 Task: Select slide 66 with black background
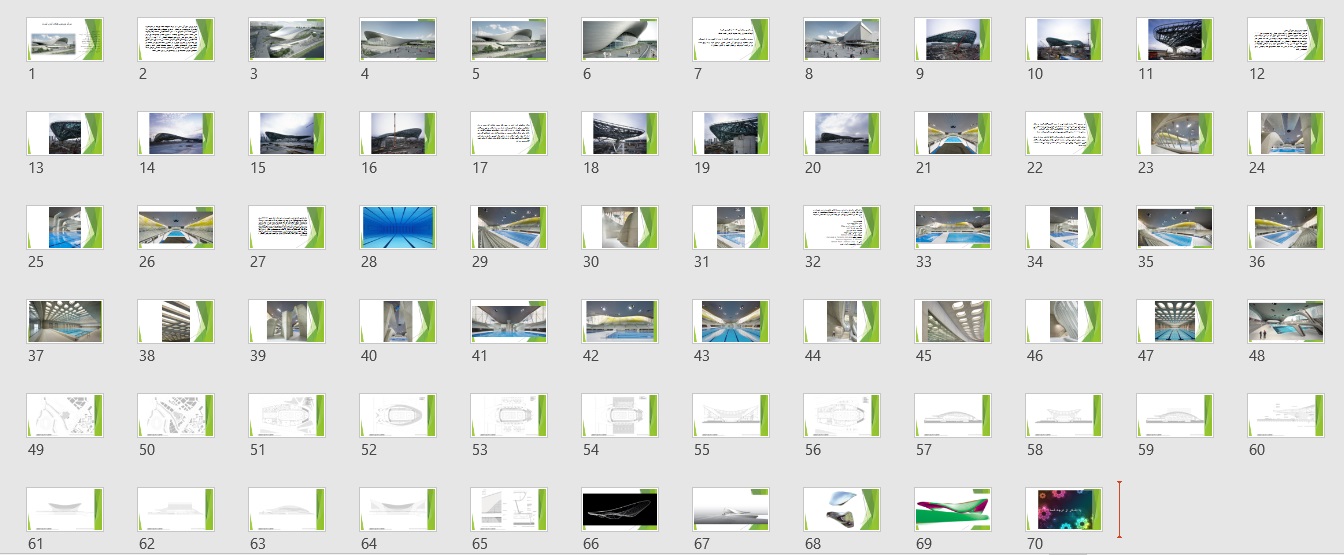(x=620, y=510)
